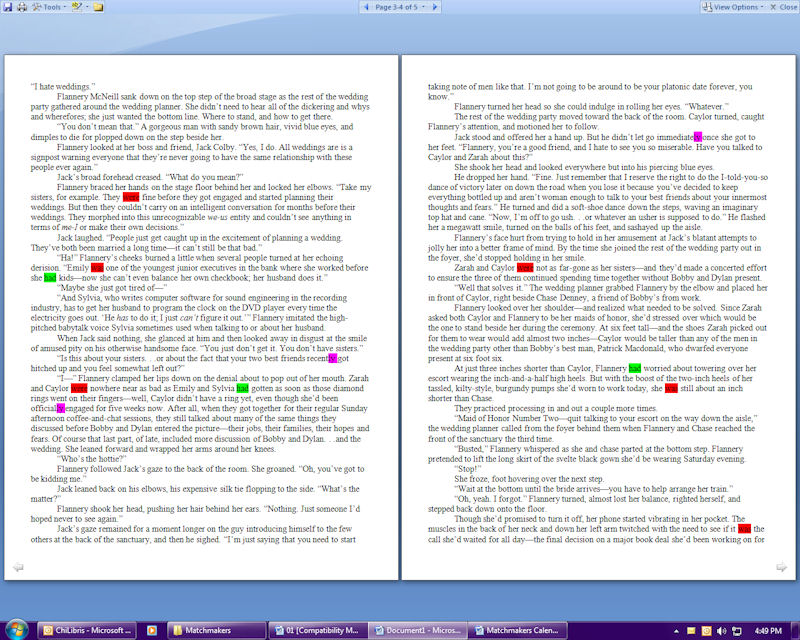Click the left page-turn arrow at bottom

tap(17, 568)
